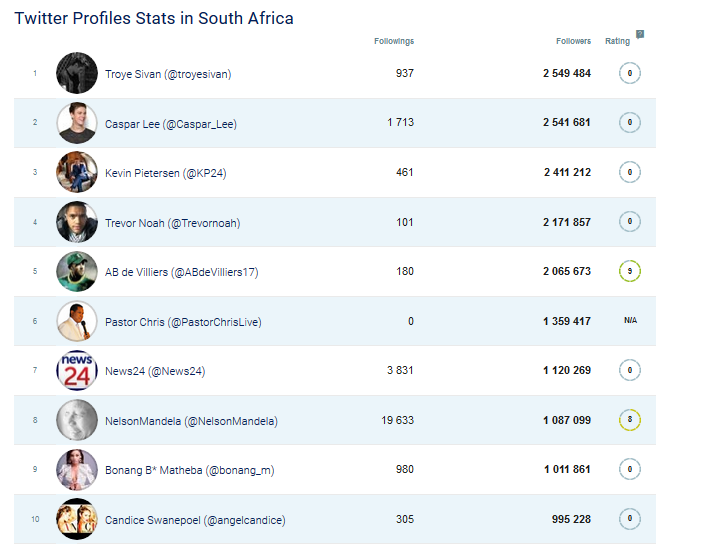
Task: Open Pastor Chris (@PastorChrisLive) profile link
Action: tap(183, 322)
